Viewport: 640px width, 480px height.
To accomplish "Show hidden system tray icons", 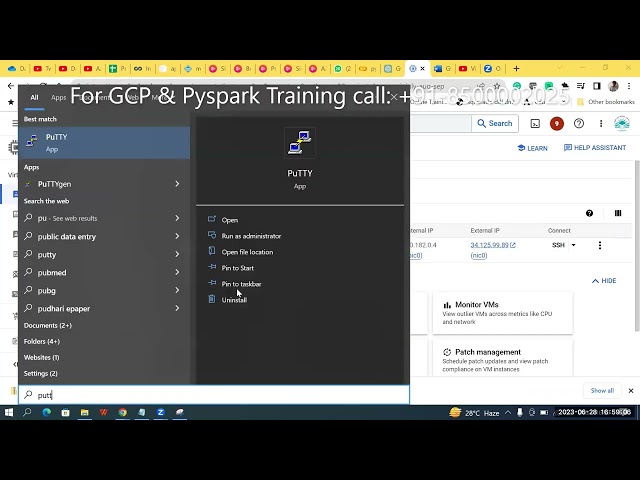I will (508, 413).
